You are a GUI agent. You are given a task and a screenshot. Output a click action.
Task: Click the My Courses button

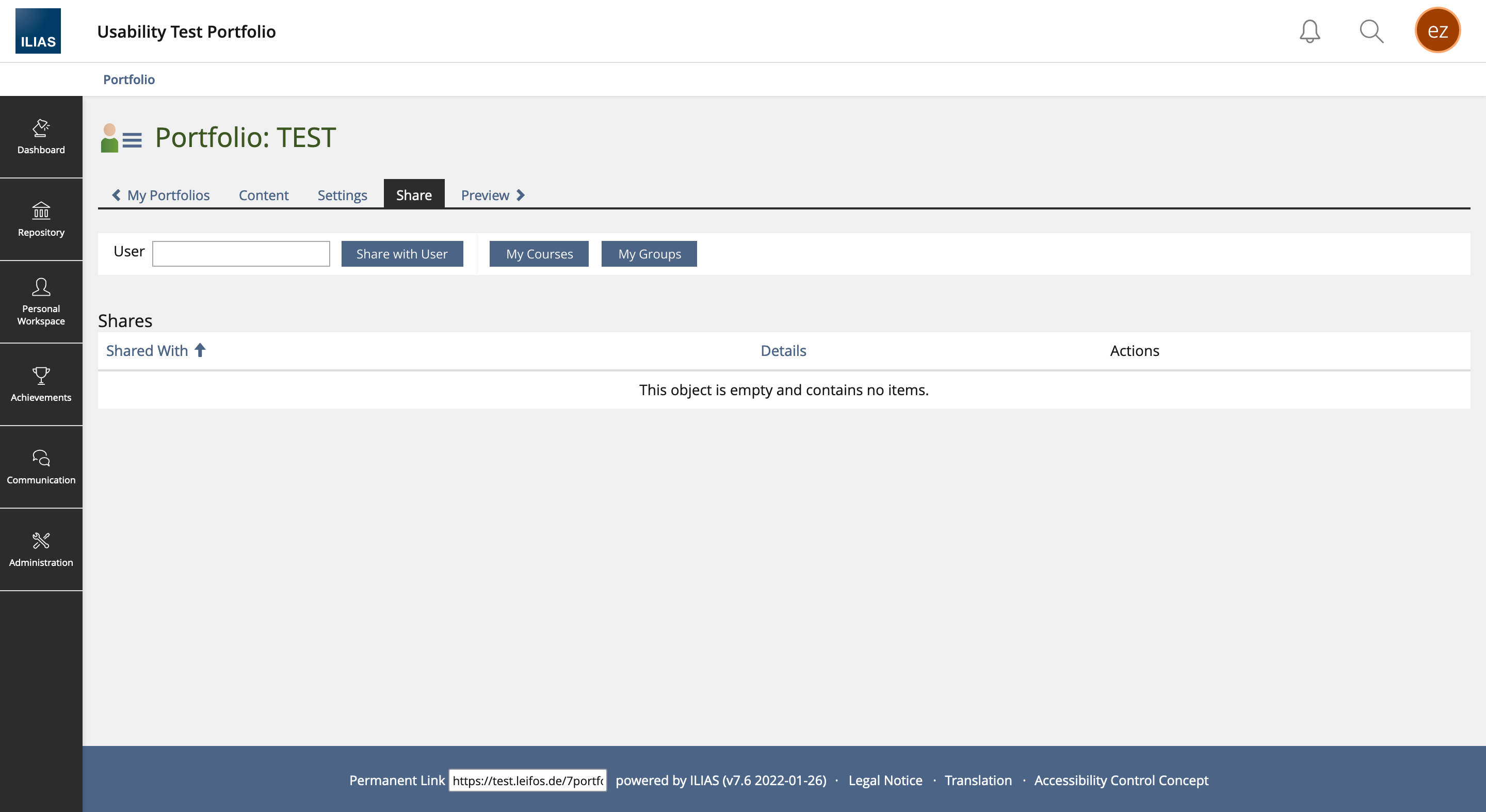pos(539,254)
